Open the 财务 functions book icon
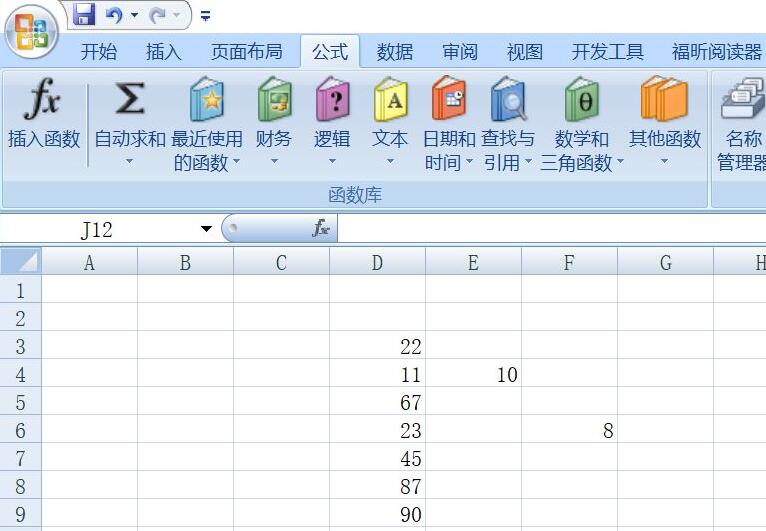This screenshot has height=531, width=766. click(x=275, y=99)
